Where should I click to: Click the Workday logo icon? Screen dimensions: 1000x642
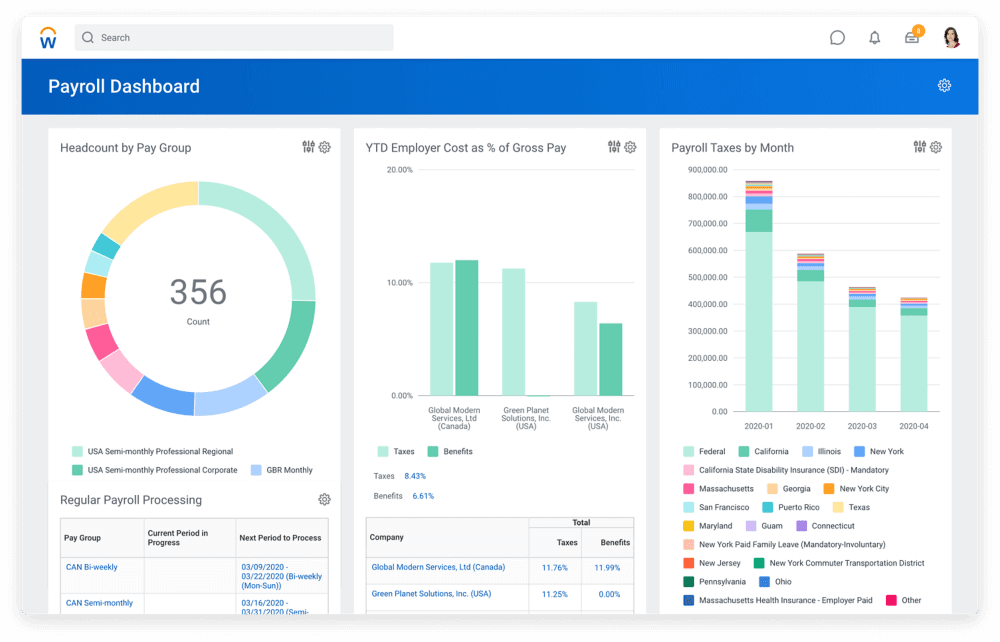pos(48,38)
